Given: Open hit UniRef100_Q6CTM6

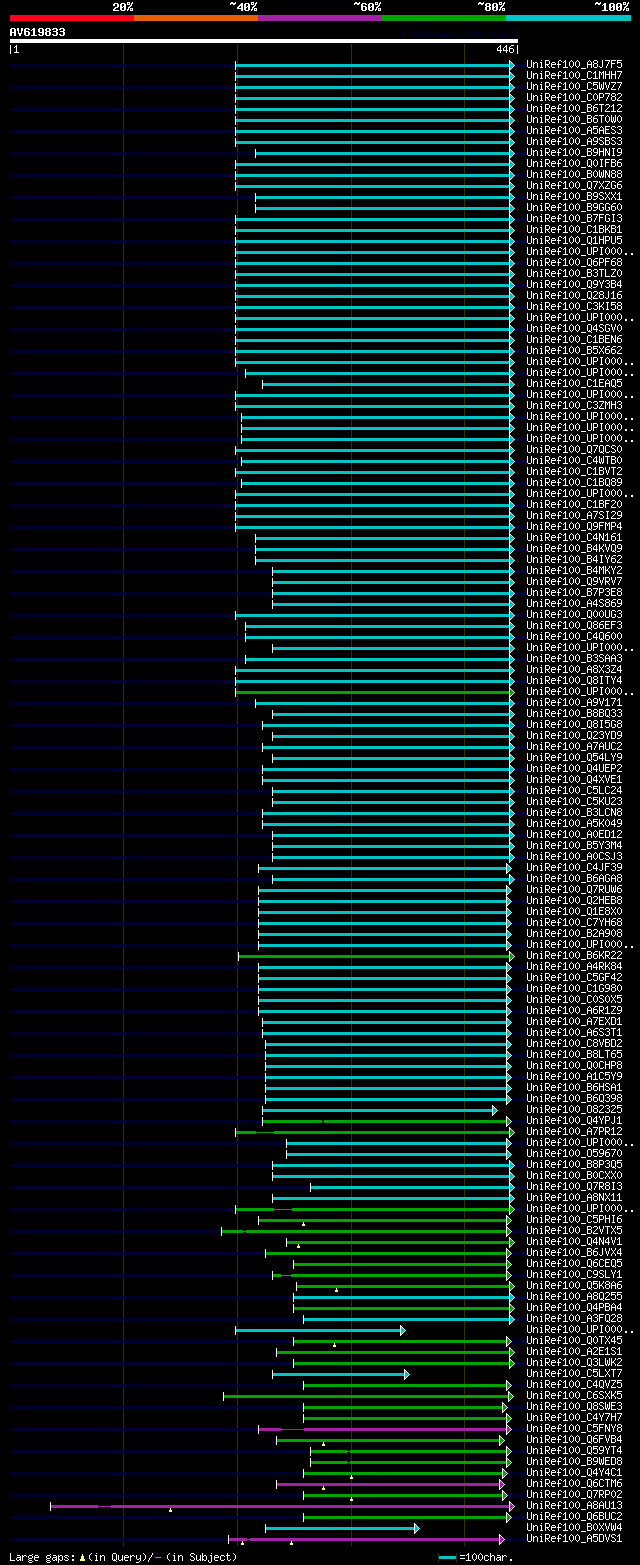Looking at the screenshot, I should pyautogui.click(x=574, y=1483).
